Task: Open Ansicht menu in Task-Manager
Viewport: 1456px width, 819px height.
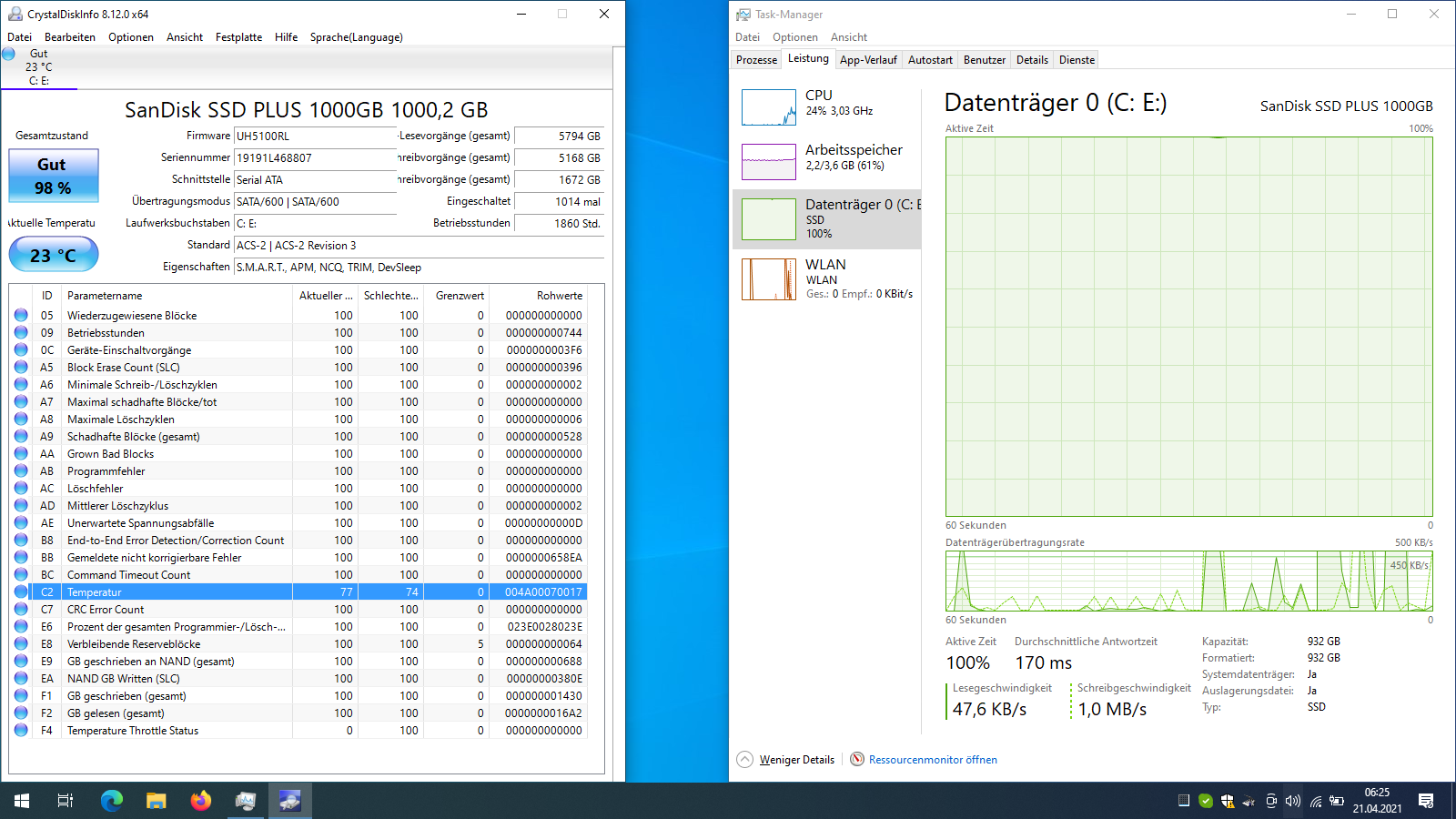Action: pyautogui.click(x=848, y=37)
